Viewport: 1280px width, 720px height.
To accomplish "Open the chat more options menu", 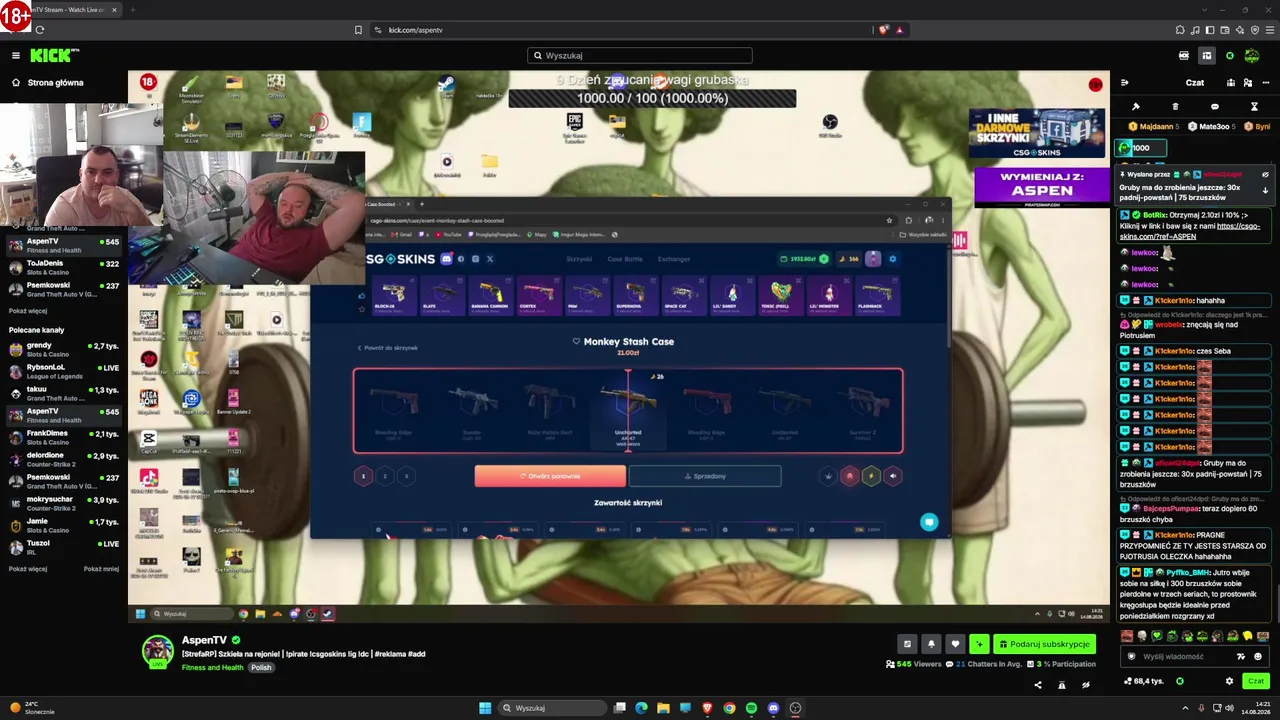I will [1265, 83].
